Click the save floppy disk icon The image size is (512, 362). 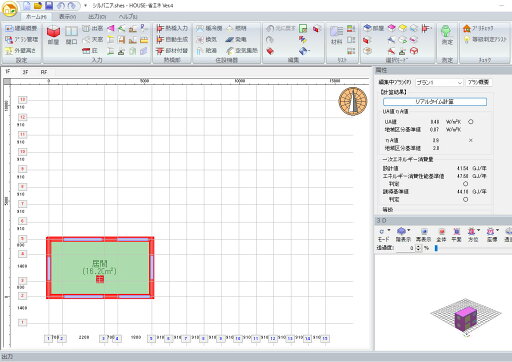click(49, 6)
